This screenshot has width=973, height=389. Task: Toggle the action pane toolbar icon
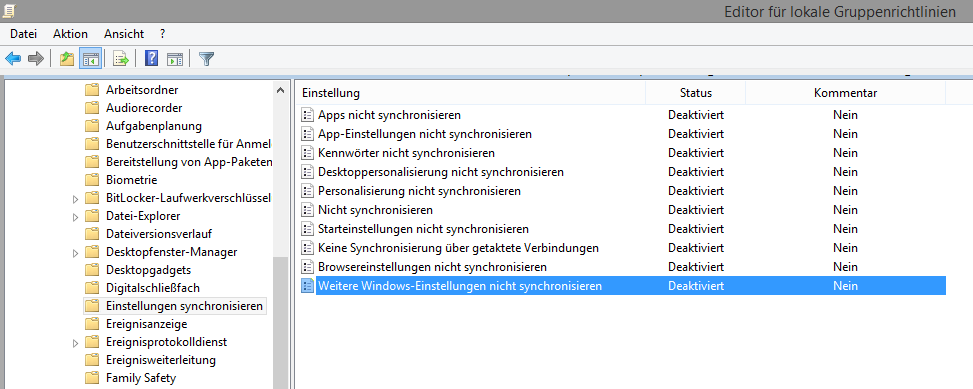pyautogui.click(x=175, y=59)
